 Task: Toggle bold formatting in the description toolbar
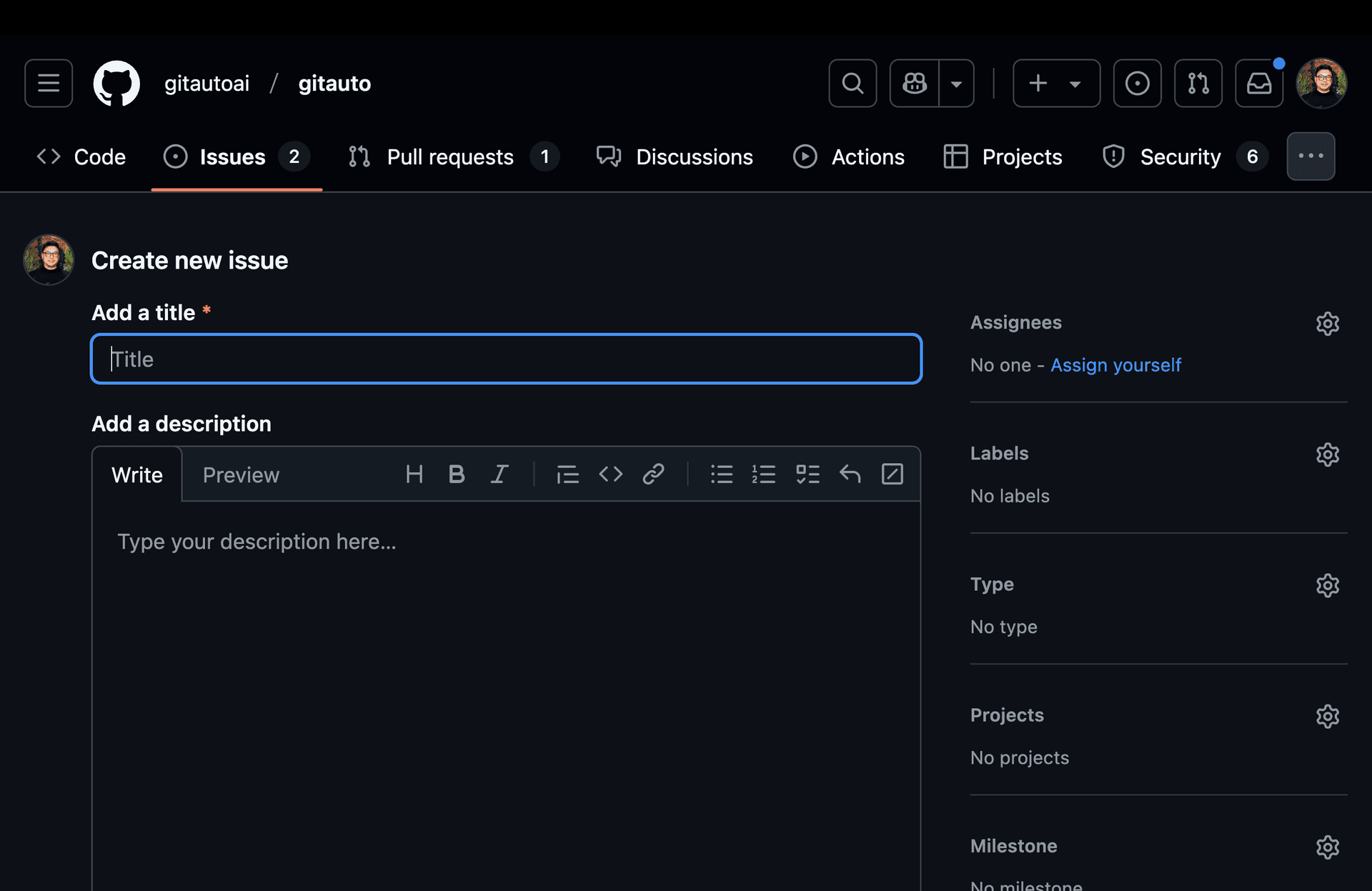(x=457, y=474)
